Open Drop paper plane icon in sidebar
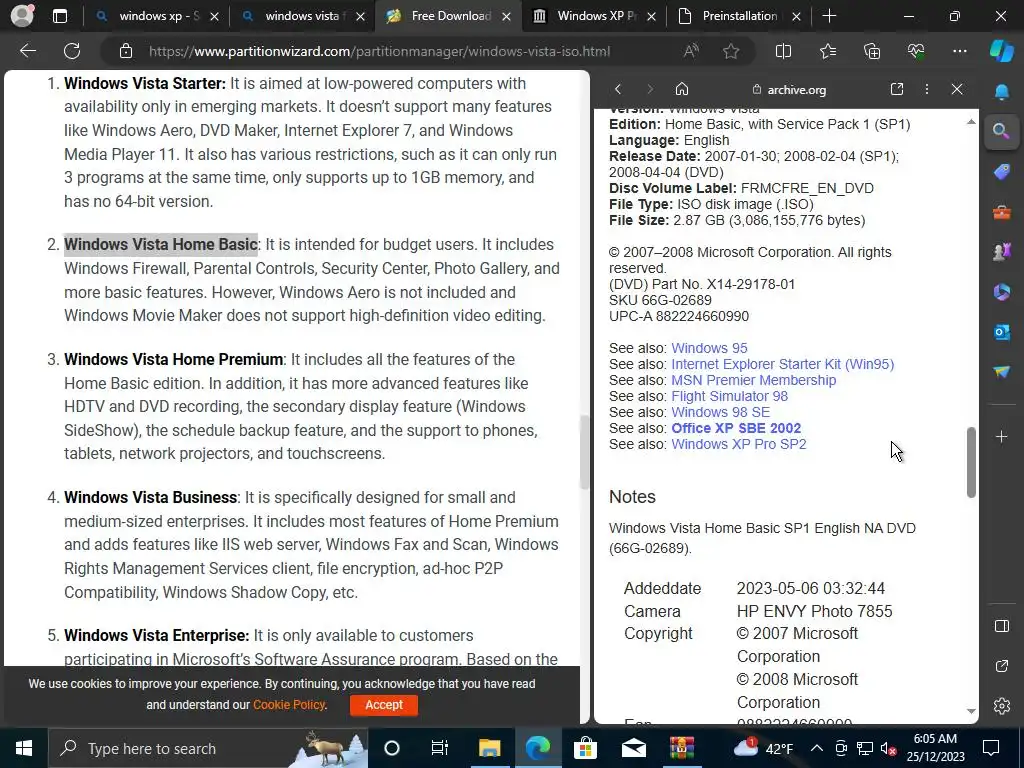1024x768 pixels. (1001, 372)
